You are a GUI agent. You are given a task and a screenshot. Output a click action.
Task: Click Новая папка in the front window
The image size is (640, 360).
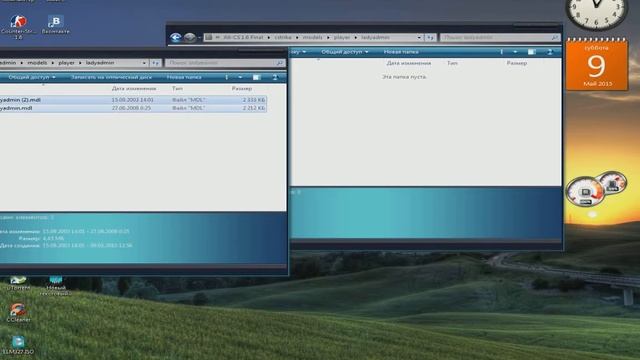point(184,77)
